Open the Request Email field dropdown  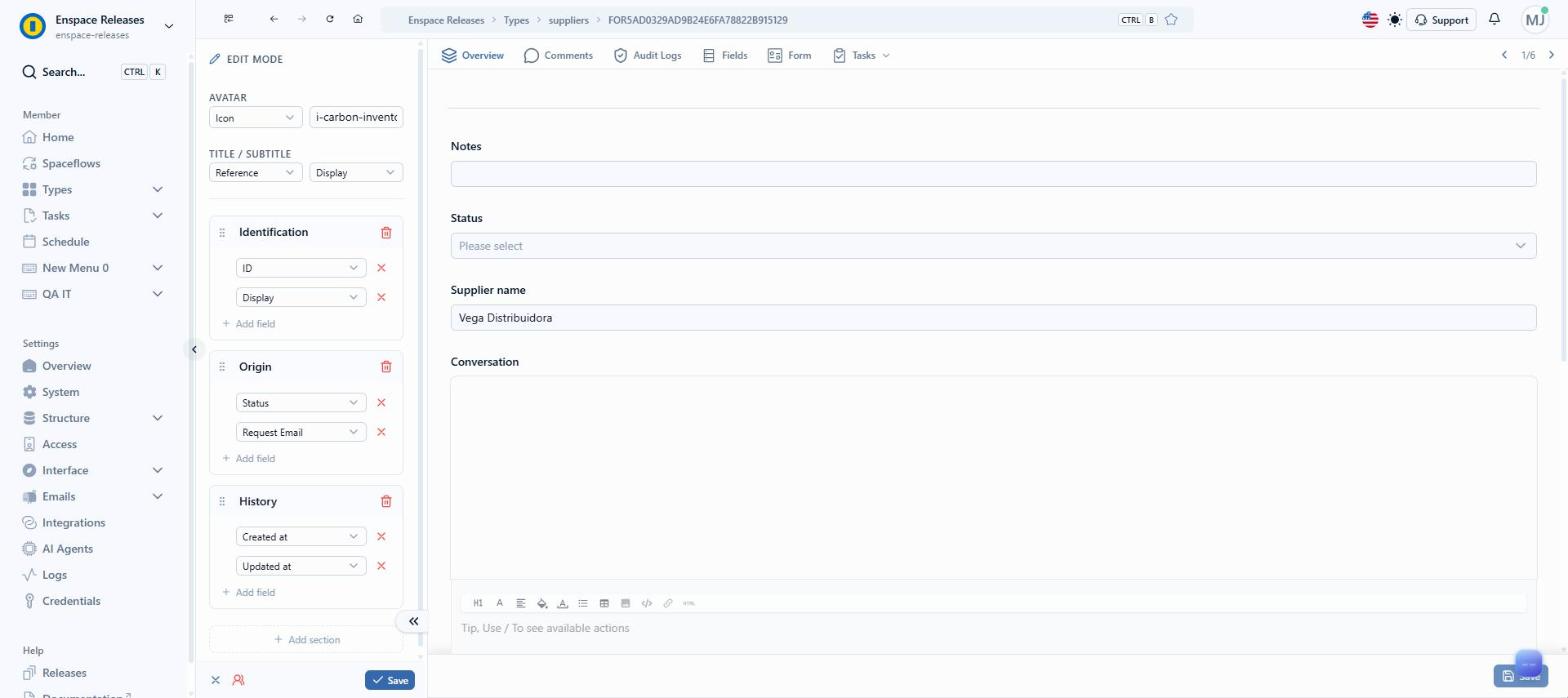(x=301, y=432)
